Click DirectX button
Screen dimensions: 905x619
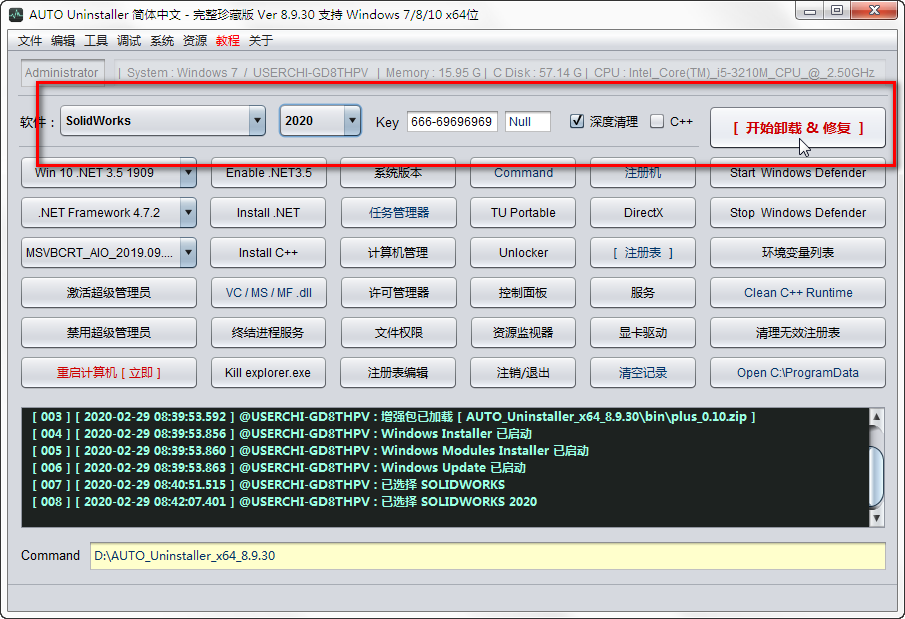643,212
